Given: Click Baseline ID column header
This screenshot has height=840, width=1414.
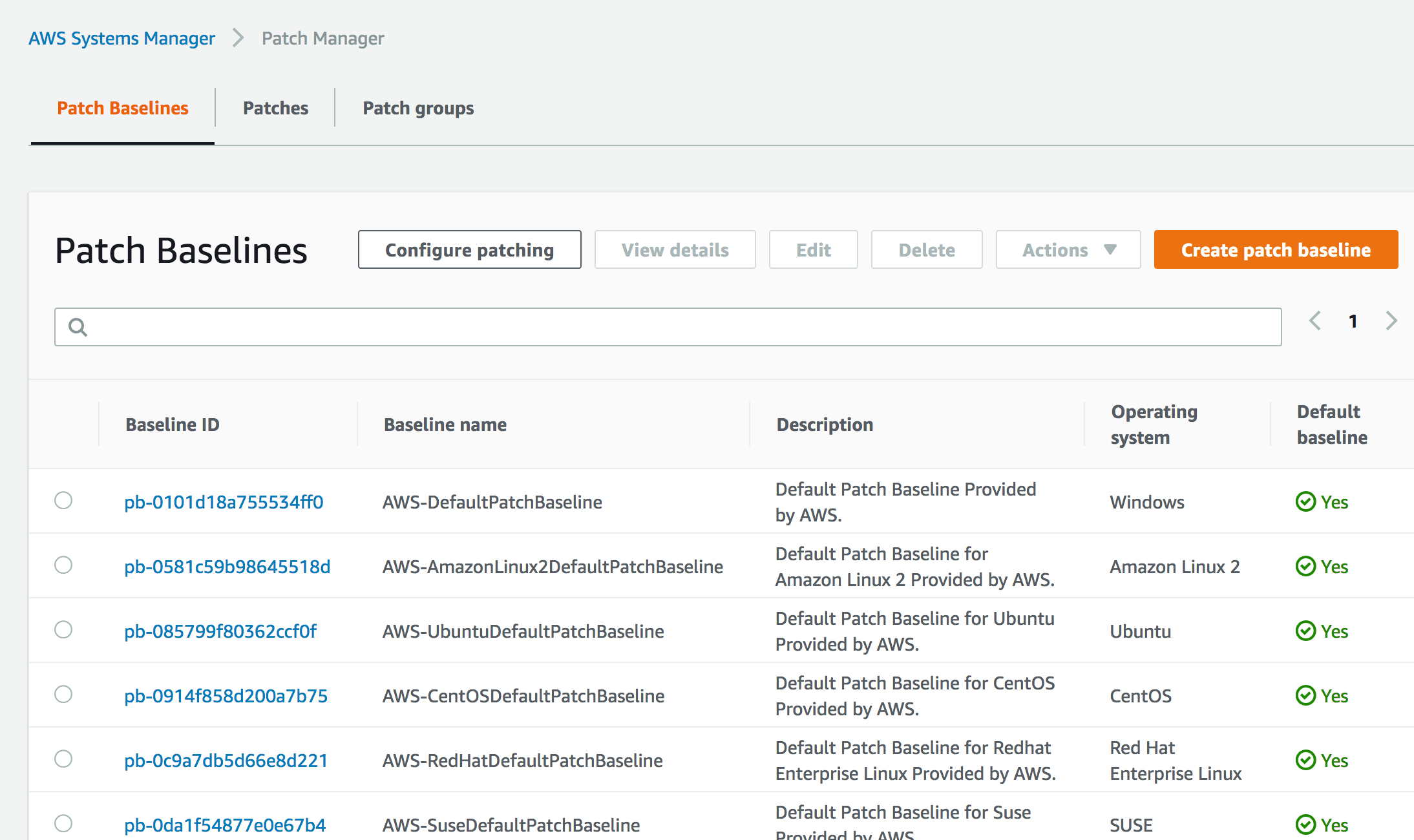Looking at the screenshot, I should [x=173, y=425].
